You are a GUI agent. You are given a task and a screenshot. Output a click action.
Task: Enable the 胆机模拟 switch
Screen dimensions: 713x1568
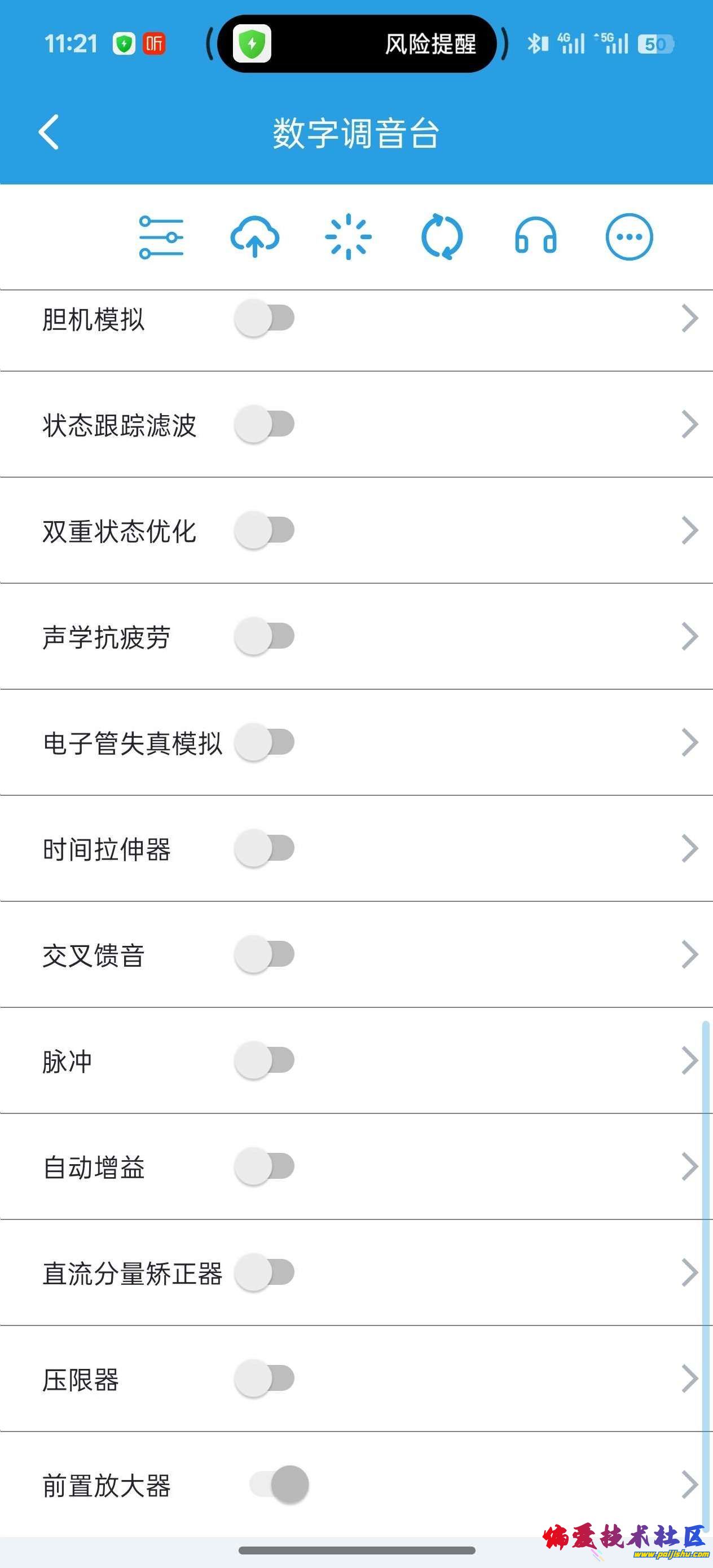click(265, 318)
